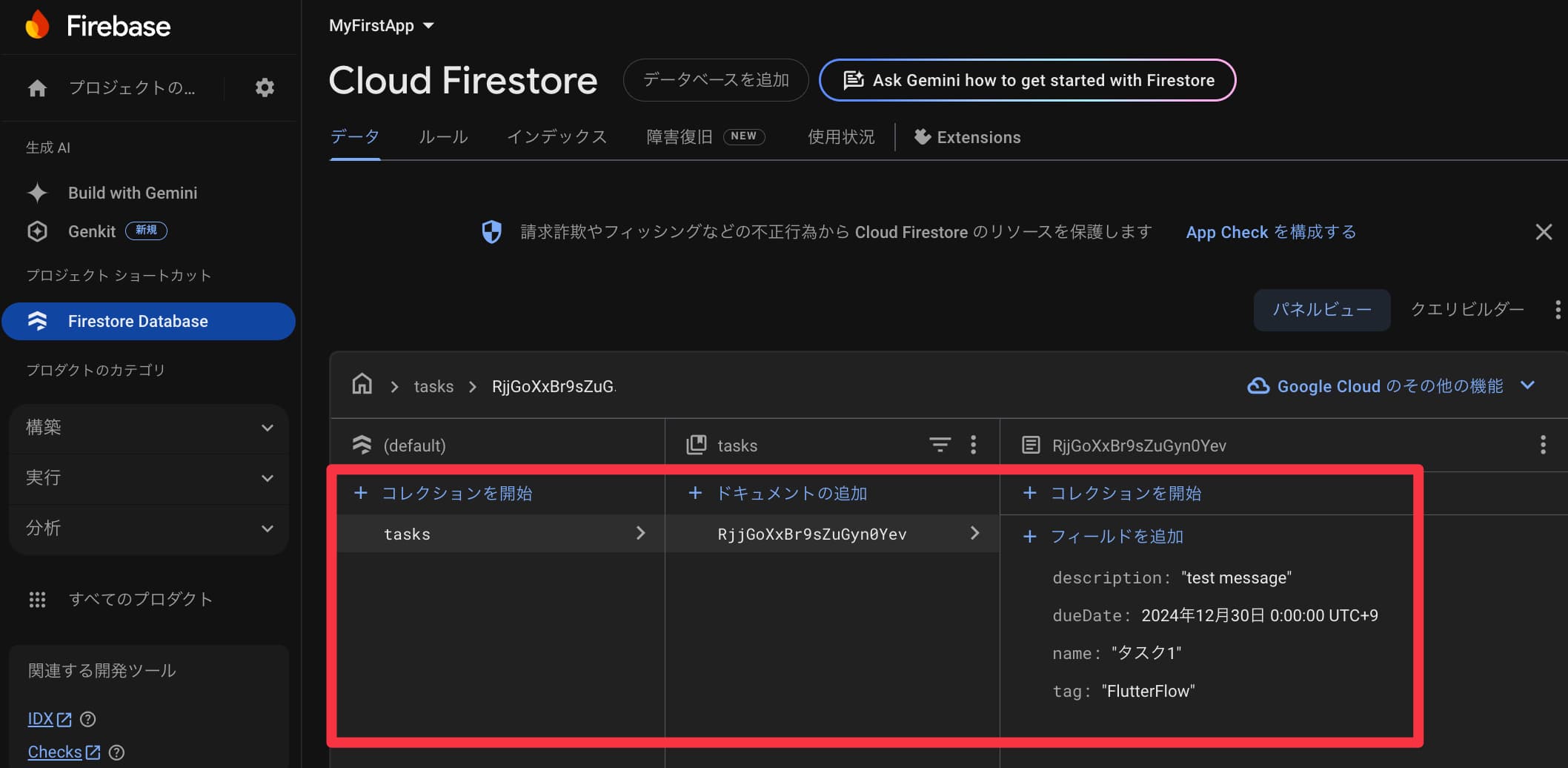Screen dimensions: 1568x768
Task: Click the all products grid icon
Action: tap(37, 599)
